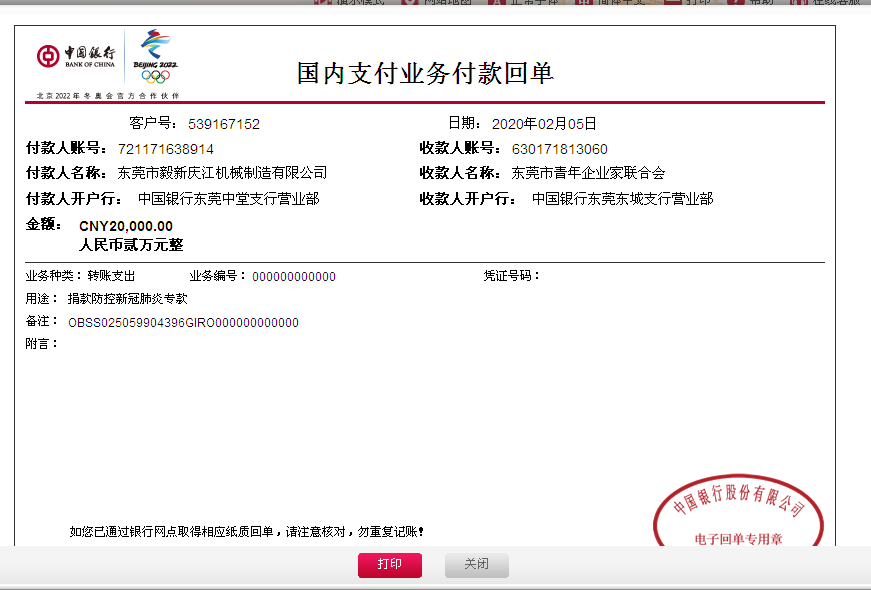Select payer bank 中国银行东莞中堂支行营业部
Screen dimensions: 871x590
228,198
